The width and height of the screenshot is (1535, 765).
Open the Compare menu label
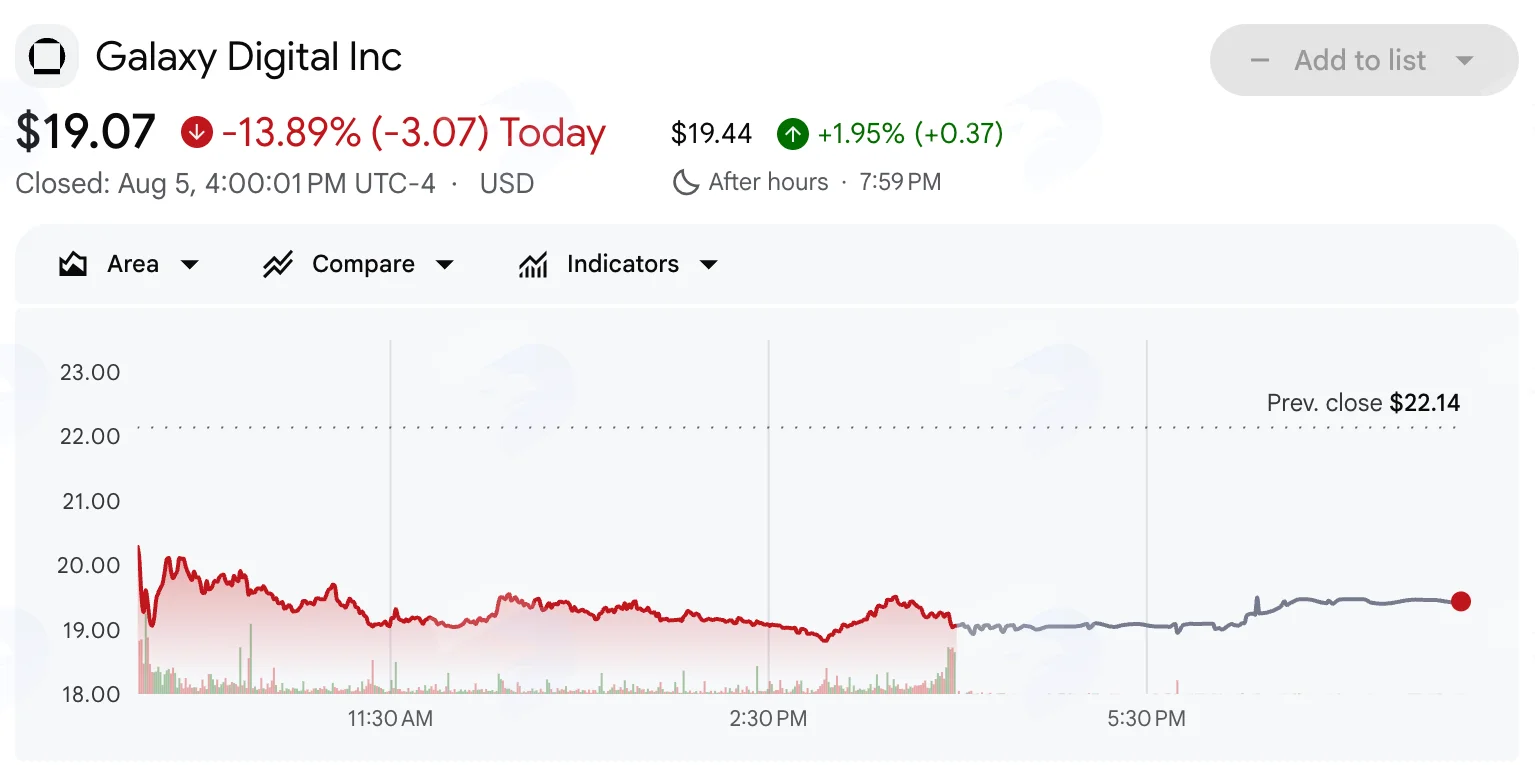coord(363,264)
